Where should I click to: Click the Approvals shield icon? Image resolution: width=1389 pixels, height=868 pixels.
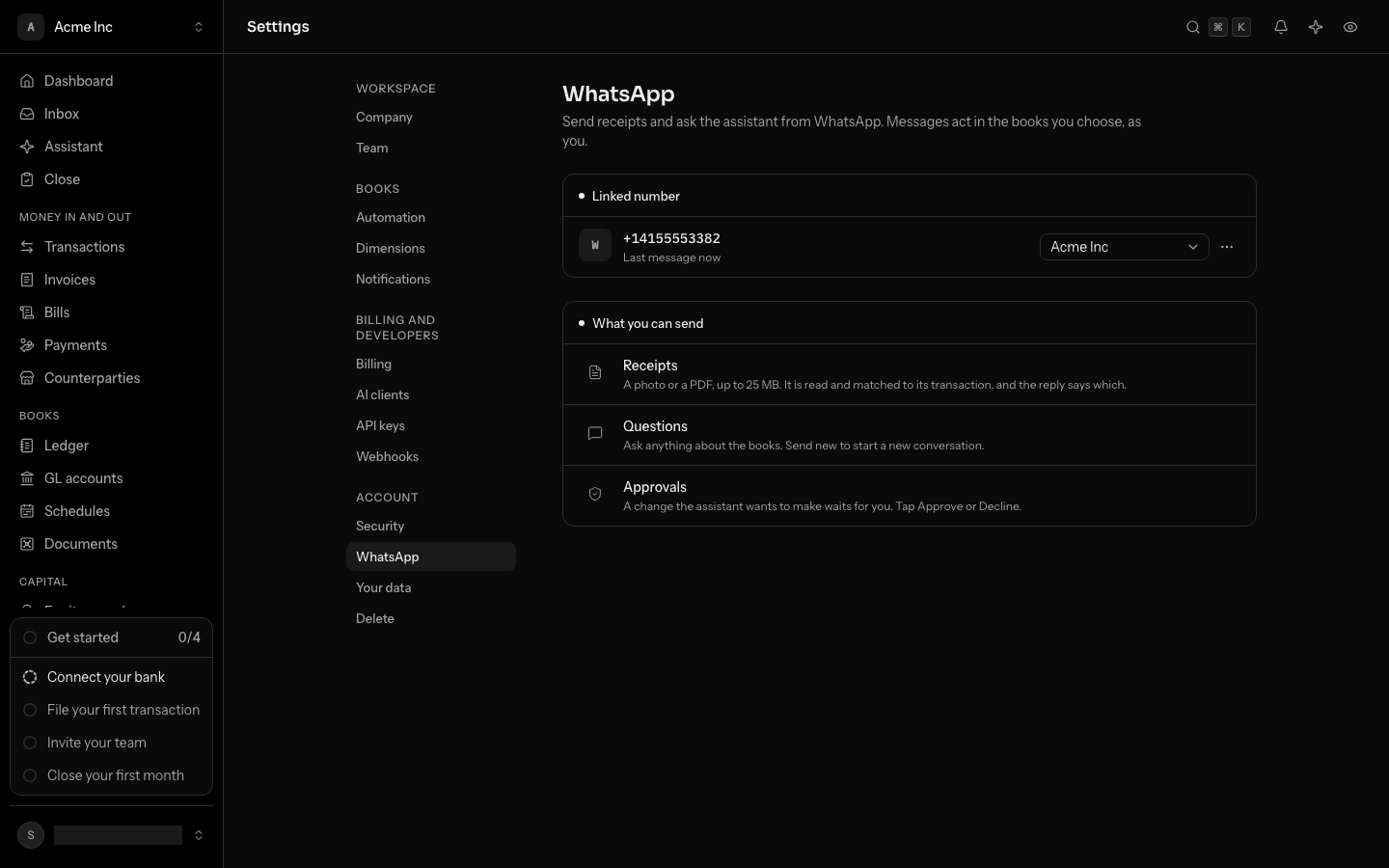coord(595,494)
